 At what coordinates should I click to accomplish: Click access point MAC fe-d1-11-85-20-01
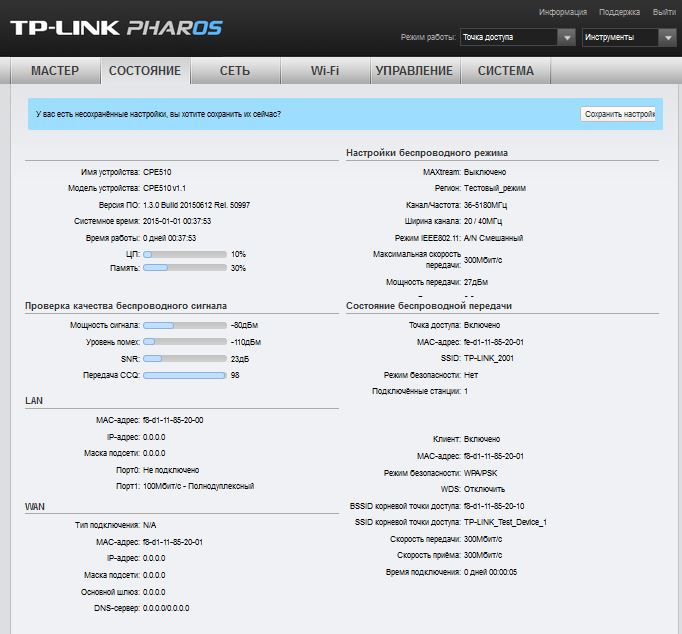[x=494, y=342]
